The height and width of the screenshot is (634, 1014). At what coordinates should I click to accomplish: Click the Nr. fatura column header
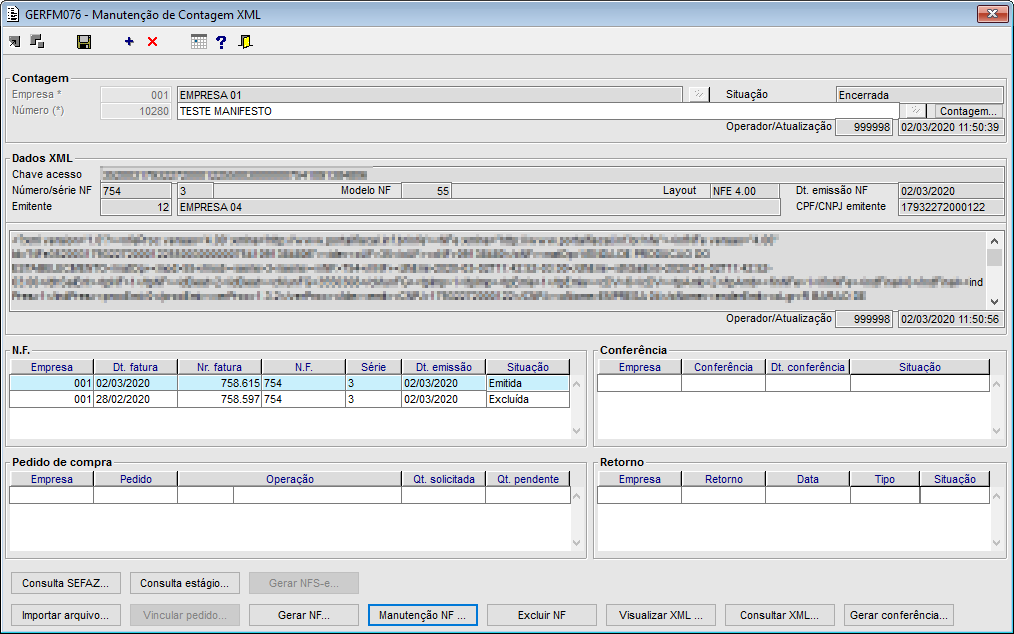coord(219,367)
